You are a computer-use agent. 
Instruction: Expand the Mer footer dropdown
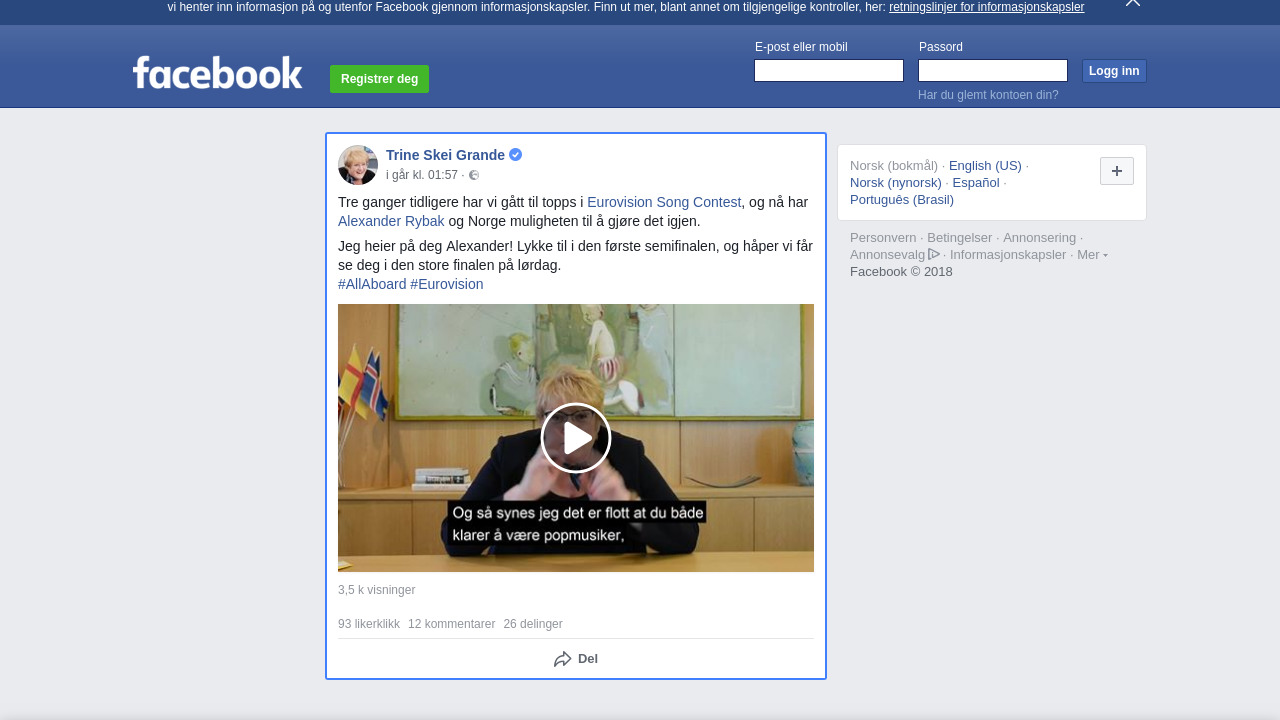1092,255
